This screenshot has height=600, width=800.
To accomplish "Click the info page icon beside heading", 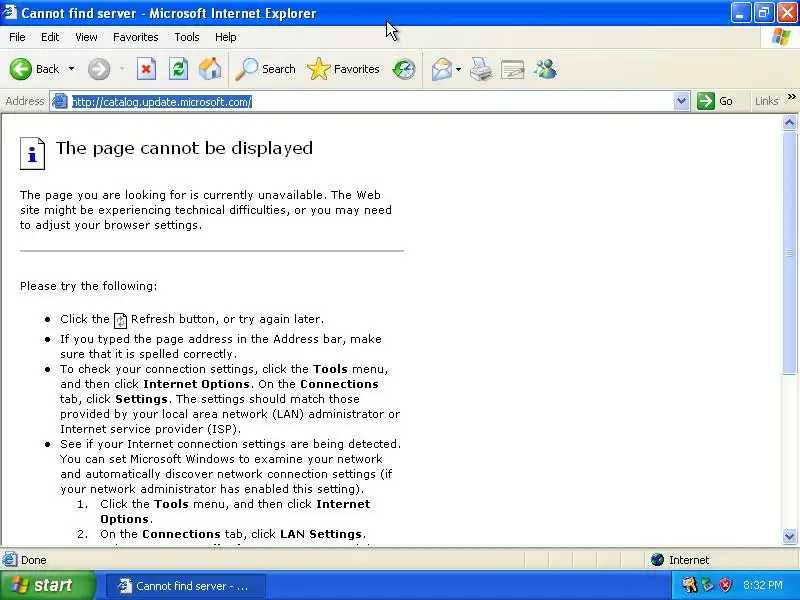I will 32,153.
